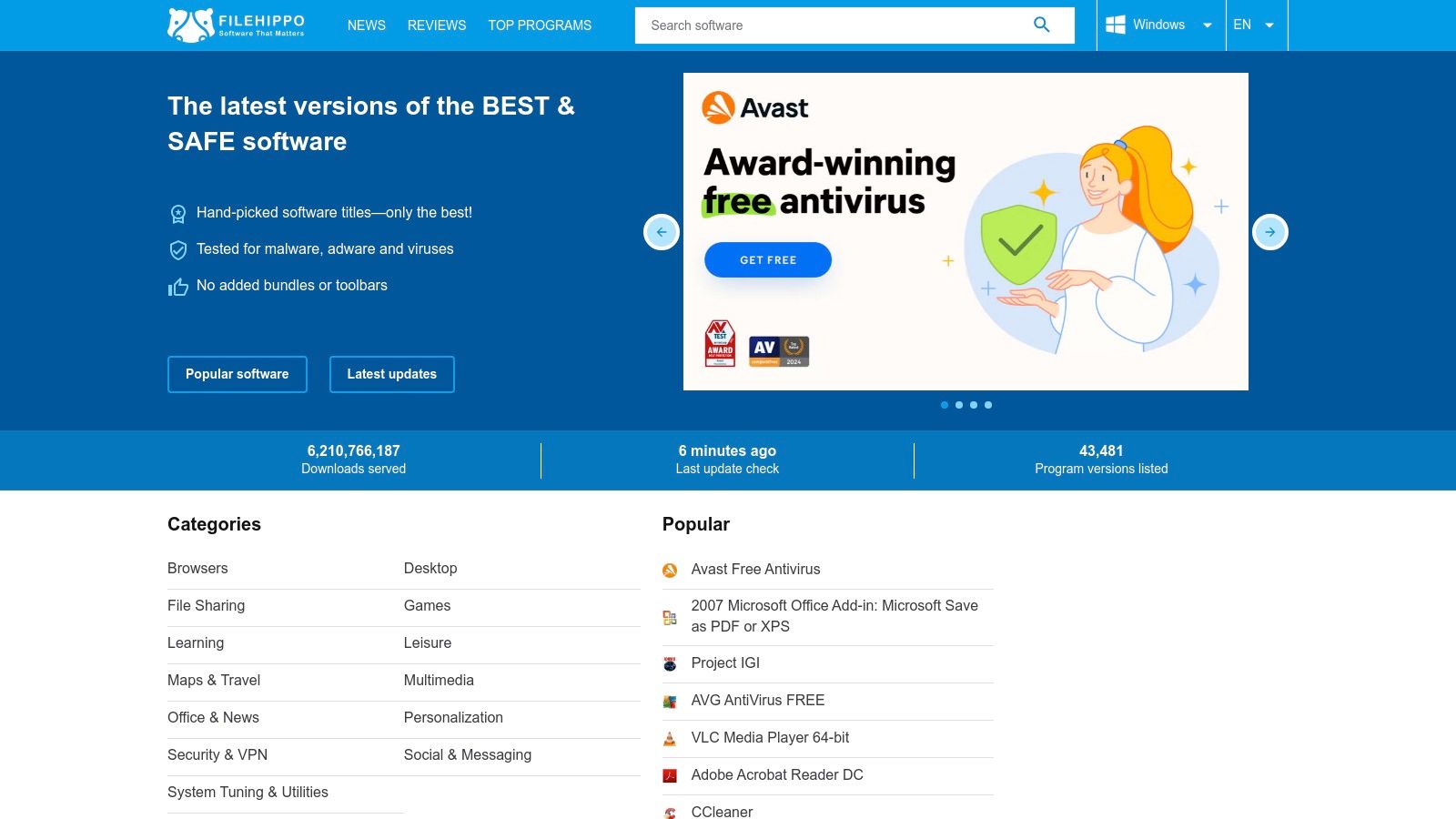Open VLC Media Player 64-bit link

click(x=770, y=737)
